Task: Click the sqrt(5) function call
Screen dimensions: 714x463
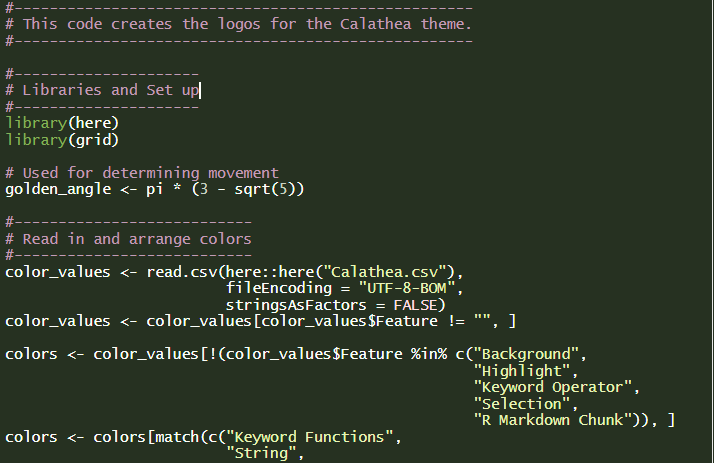Action: (x=265, y=189)
